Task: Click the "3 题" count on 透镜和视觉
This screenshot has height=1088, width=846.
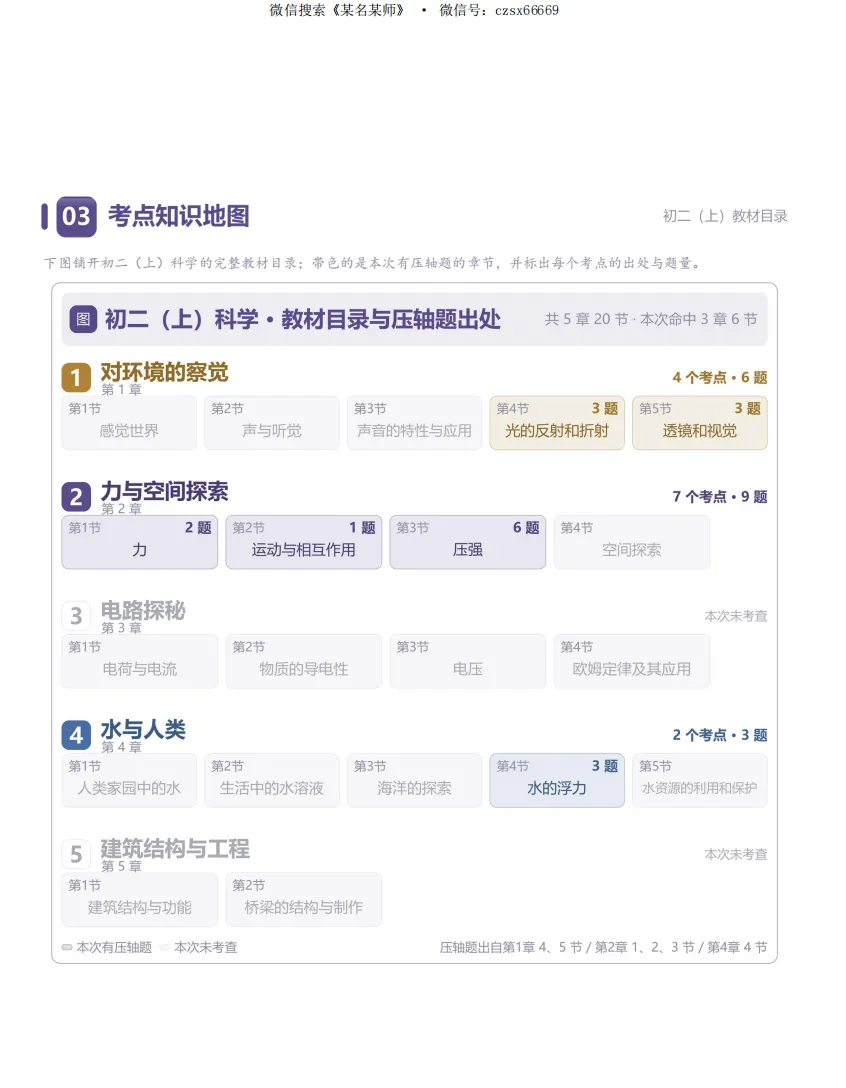Action: 747,409
